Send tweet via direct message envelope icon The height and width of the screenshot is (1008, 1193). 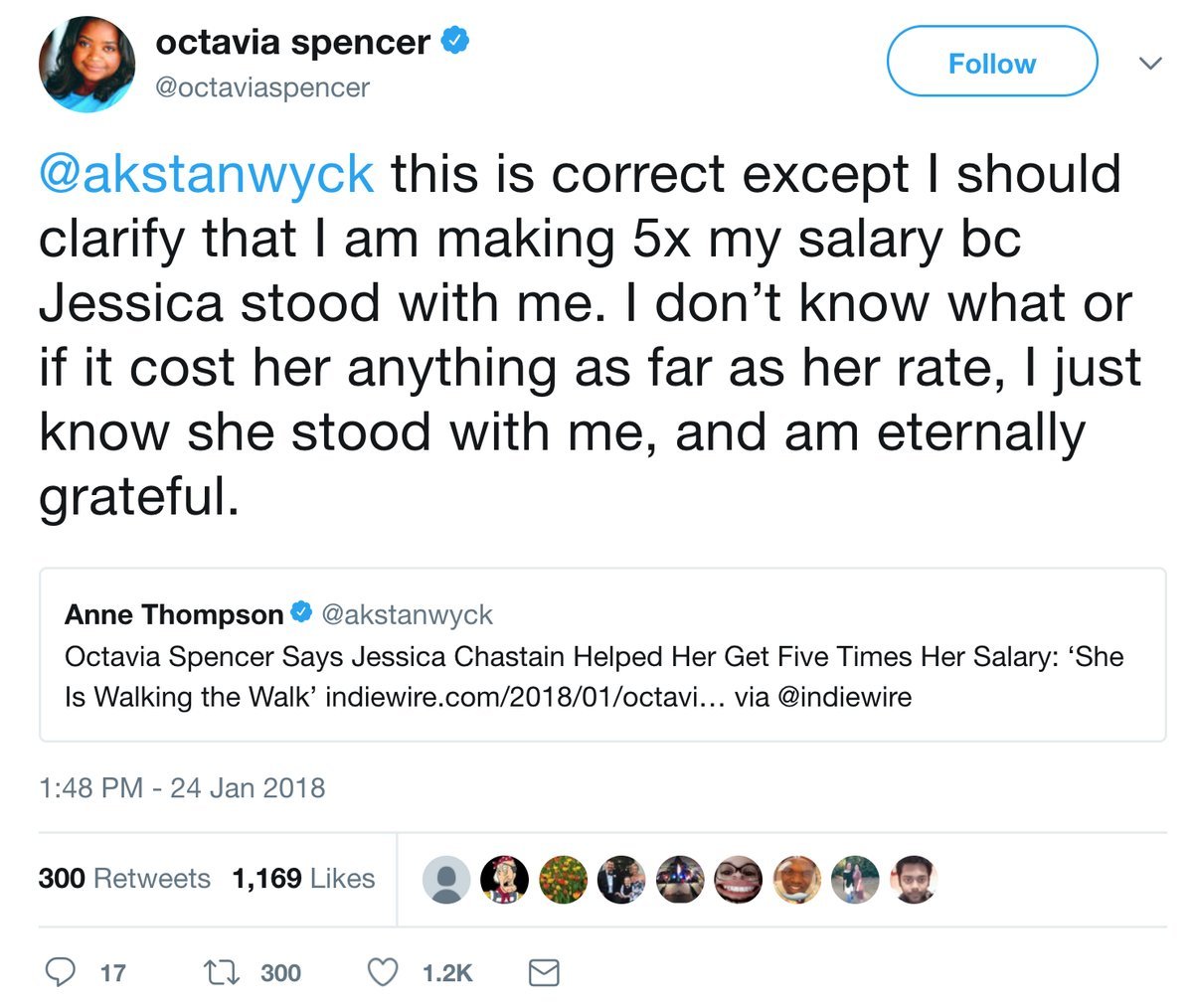click(x=543, y=972)
